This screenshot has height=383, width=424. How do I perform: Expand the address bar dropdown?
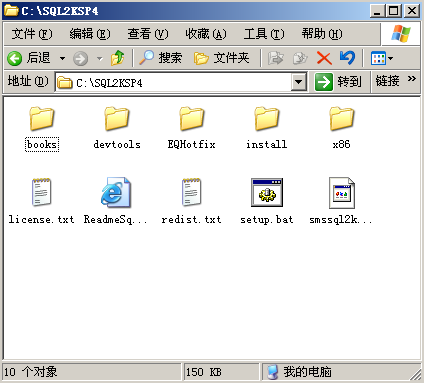pos(299,82)
